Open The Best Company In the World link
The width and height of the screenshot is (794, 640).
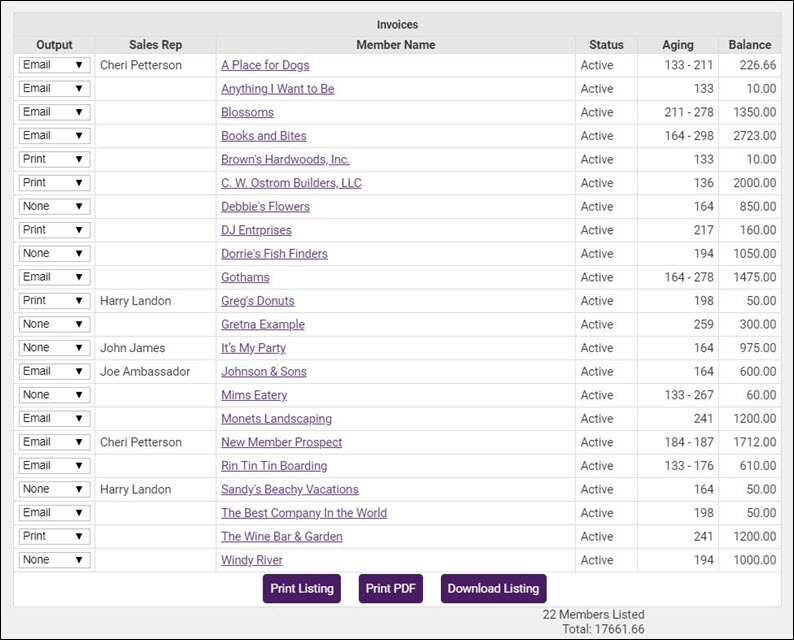pos(304,512)
